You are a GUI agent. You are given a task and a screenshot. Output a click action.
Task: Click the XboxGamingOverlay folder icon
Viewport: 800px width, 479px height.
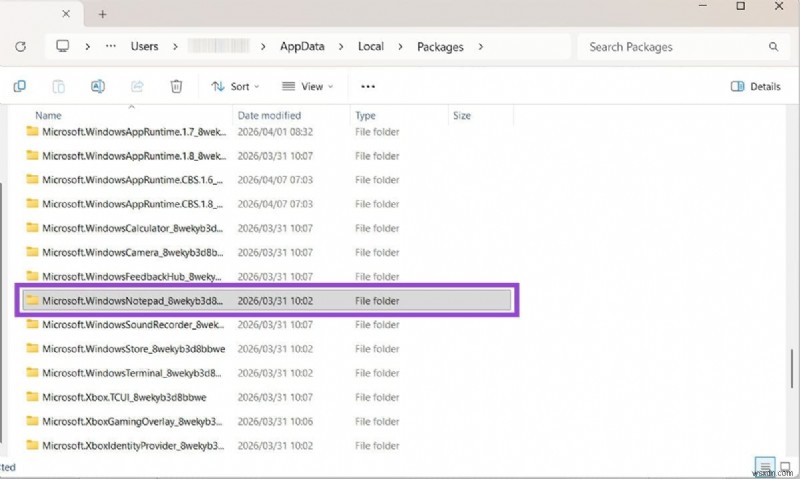(x=32, y=421)
